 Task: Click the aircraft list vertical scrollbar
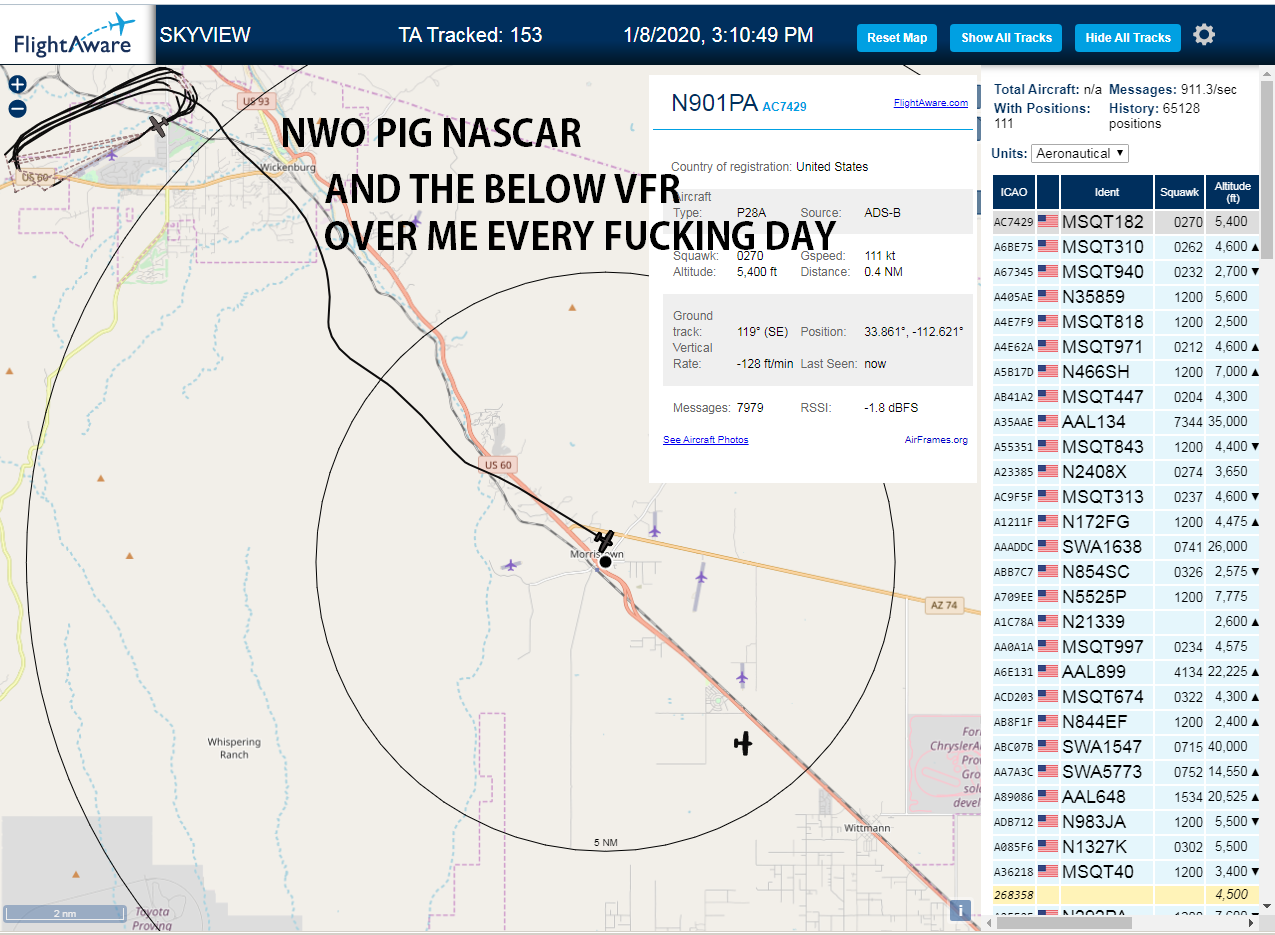click(x=1267, y=168)
